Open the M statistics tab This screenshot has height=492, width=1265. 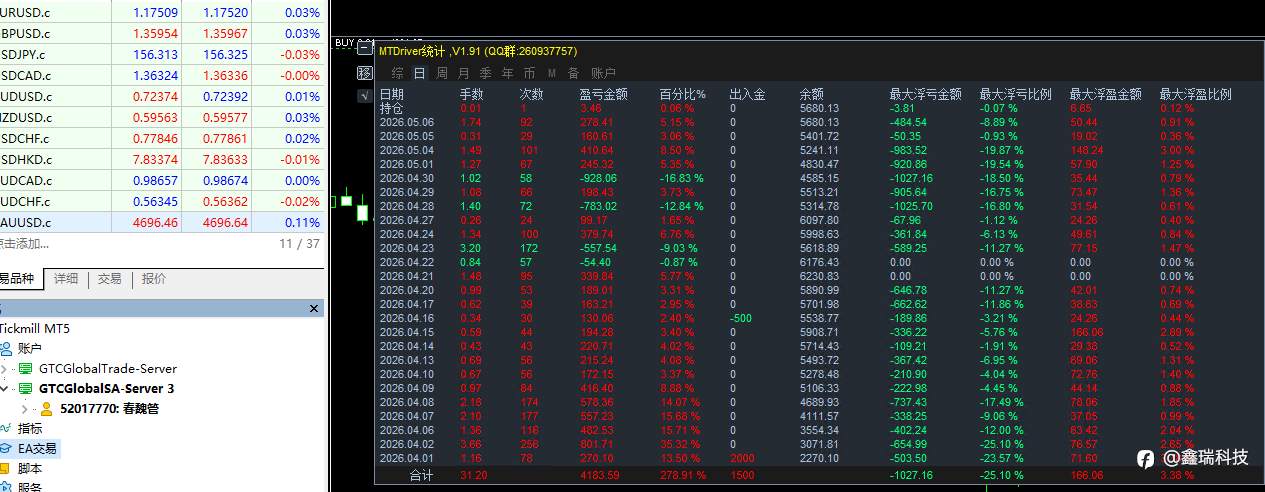551,73
